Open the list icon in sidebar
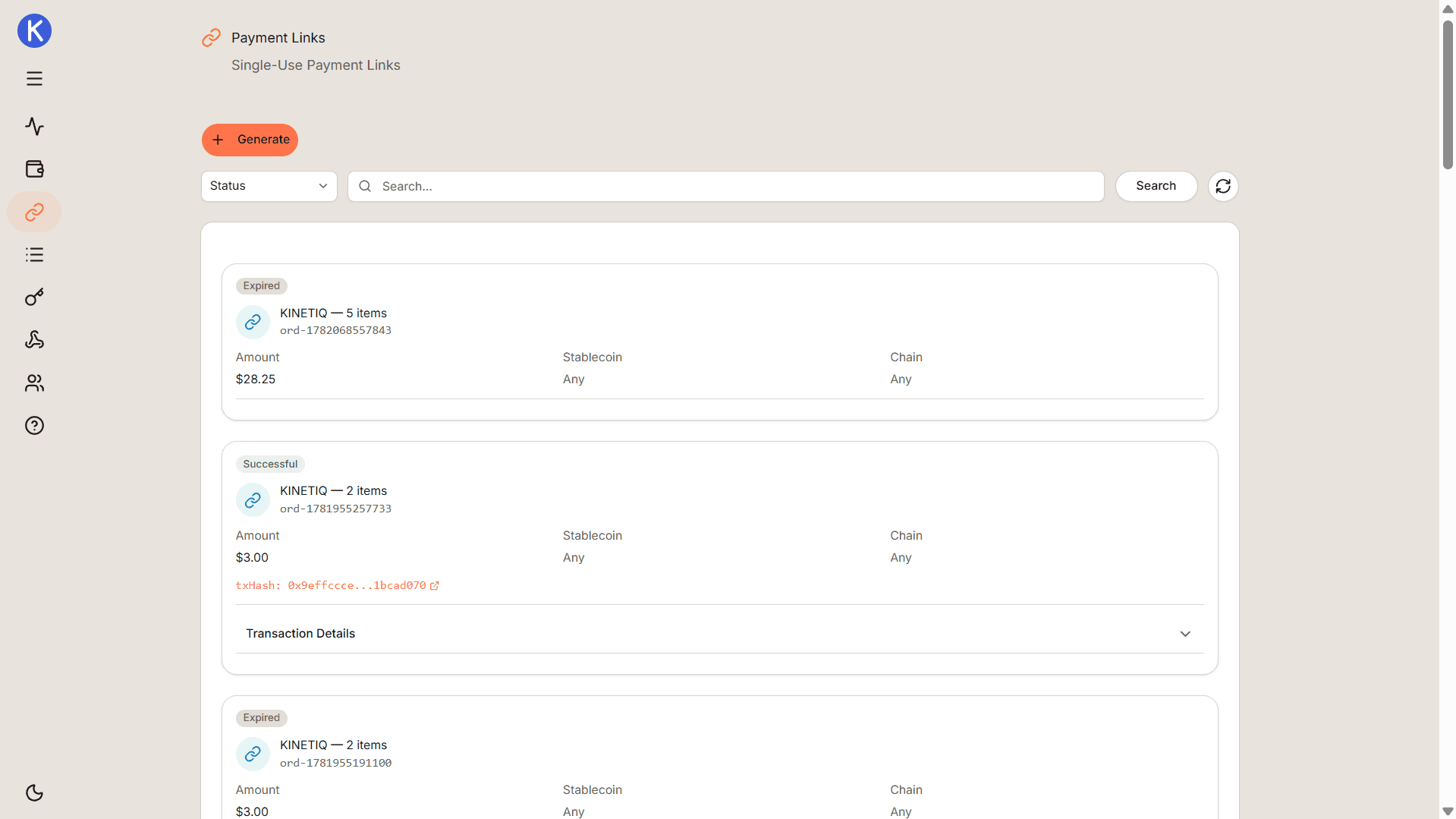This screenshot has height=819, width=1456. (34, 254)
